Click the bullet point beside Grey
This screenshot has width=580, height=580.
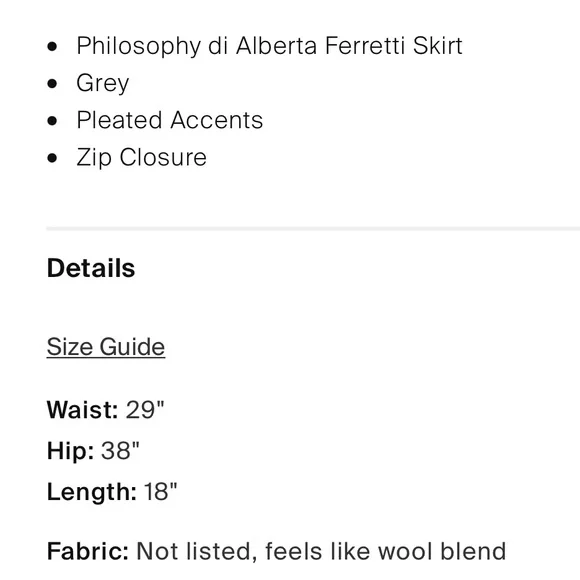coord(53,84)
